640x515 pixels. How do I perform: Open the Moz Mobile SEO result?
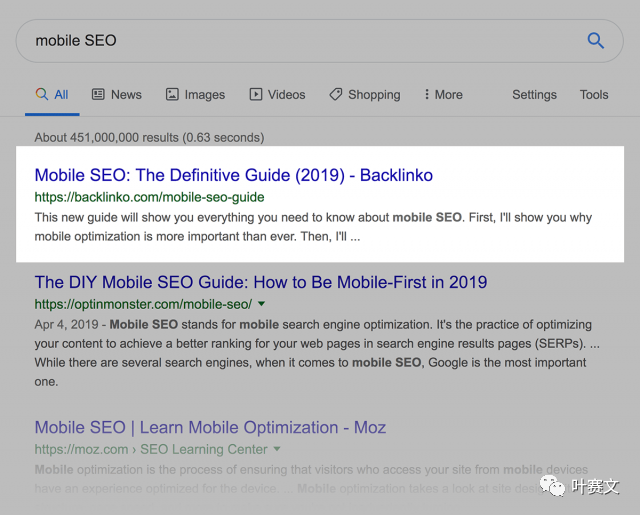pyautogui.click(x=210, y=427)
